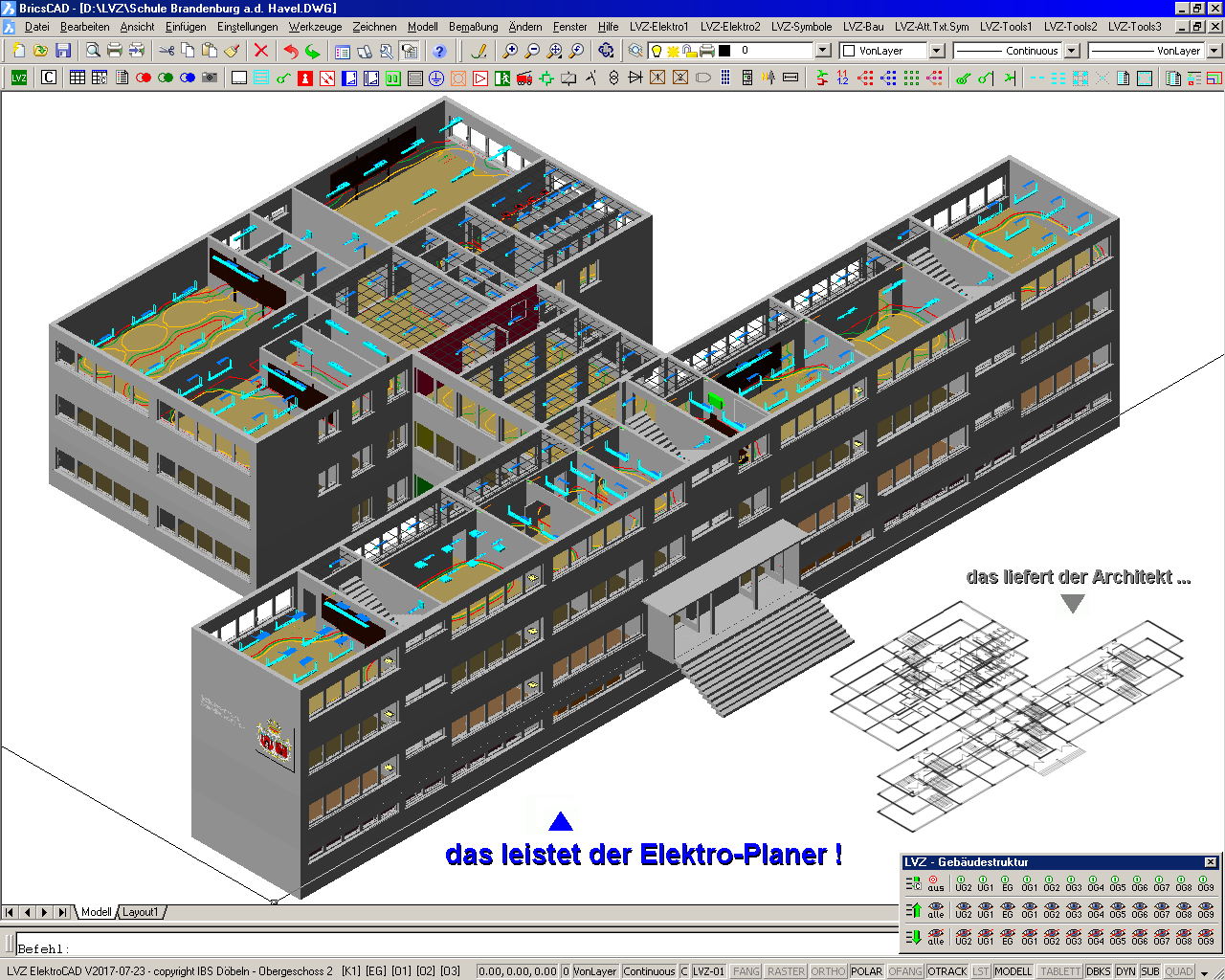
Task: Hide floor UG1 with its crossed eye icon
Action: point(985,935)
